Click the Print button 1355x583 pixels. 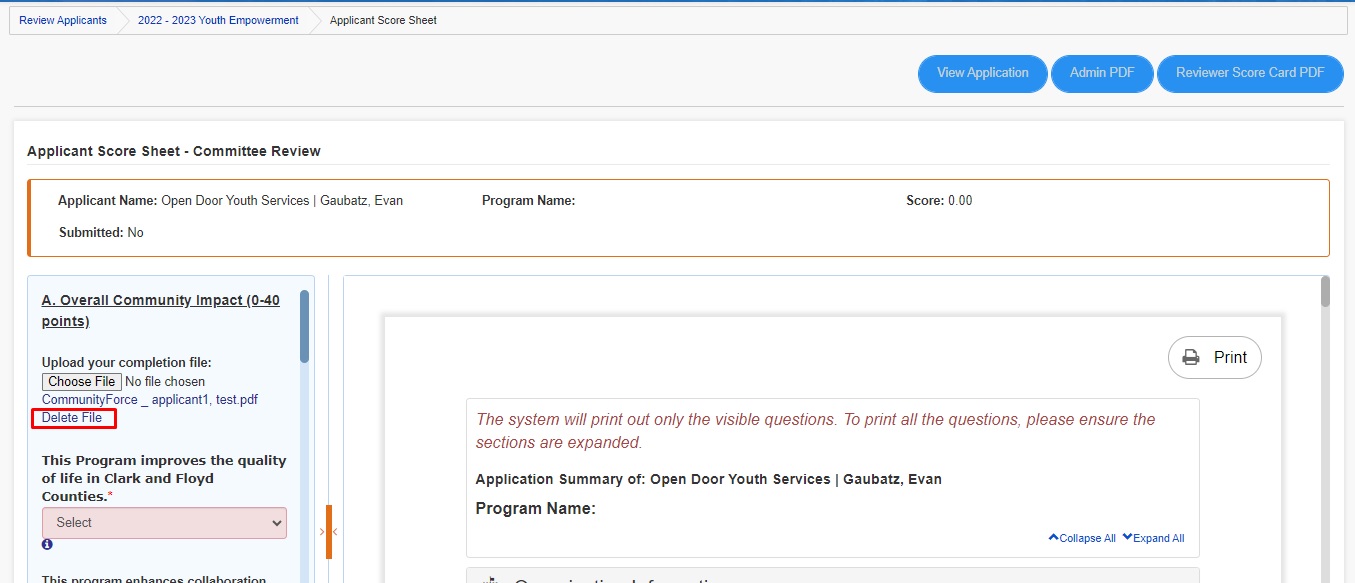click(1215, 357)
